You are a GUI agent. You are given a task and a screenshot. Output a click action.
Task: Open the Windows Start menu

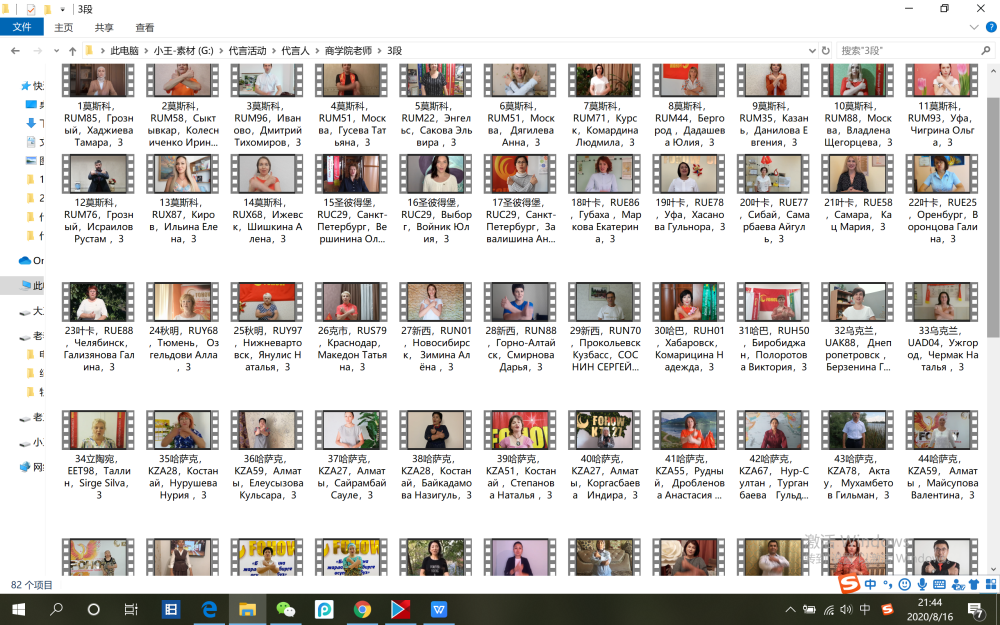tap(18, 610)
